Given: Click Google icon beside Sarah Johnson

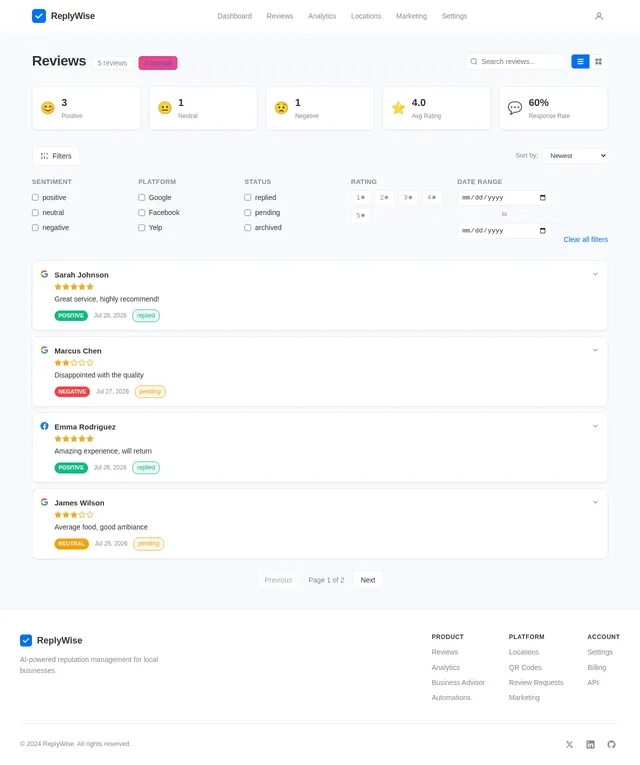Looking at the screenshot, I should pos(44,274).
